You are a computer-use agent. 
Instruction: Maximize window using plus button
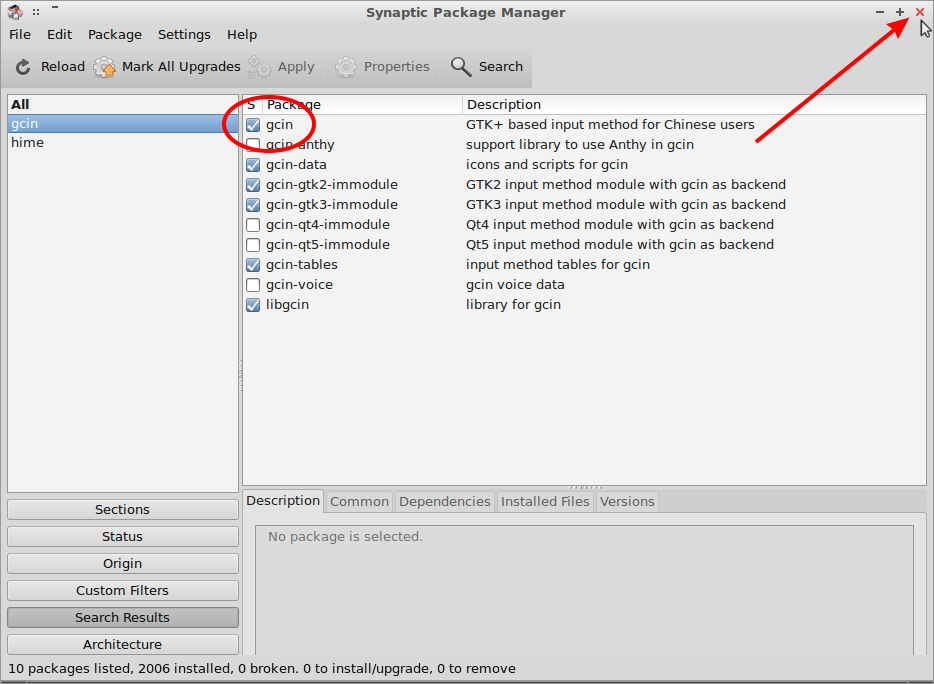coord(899,12)
